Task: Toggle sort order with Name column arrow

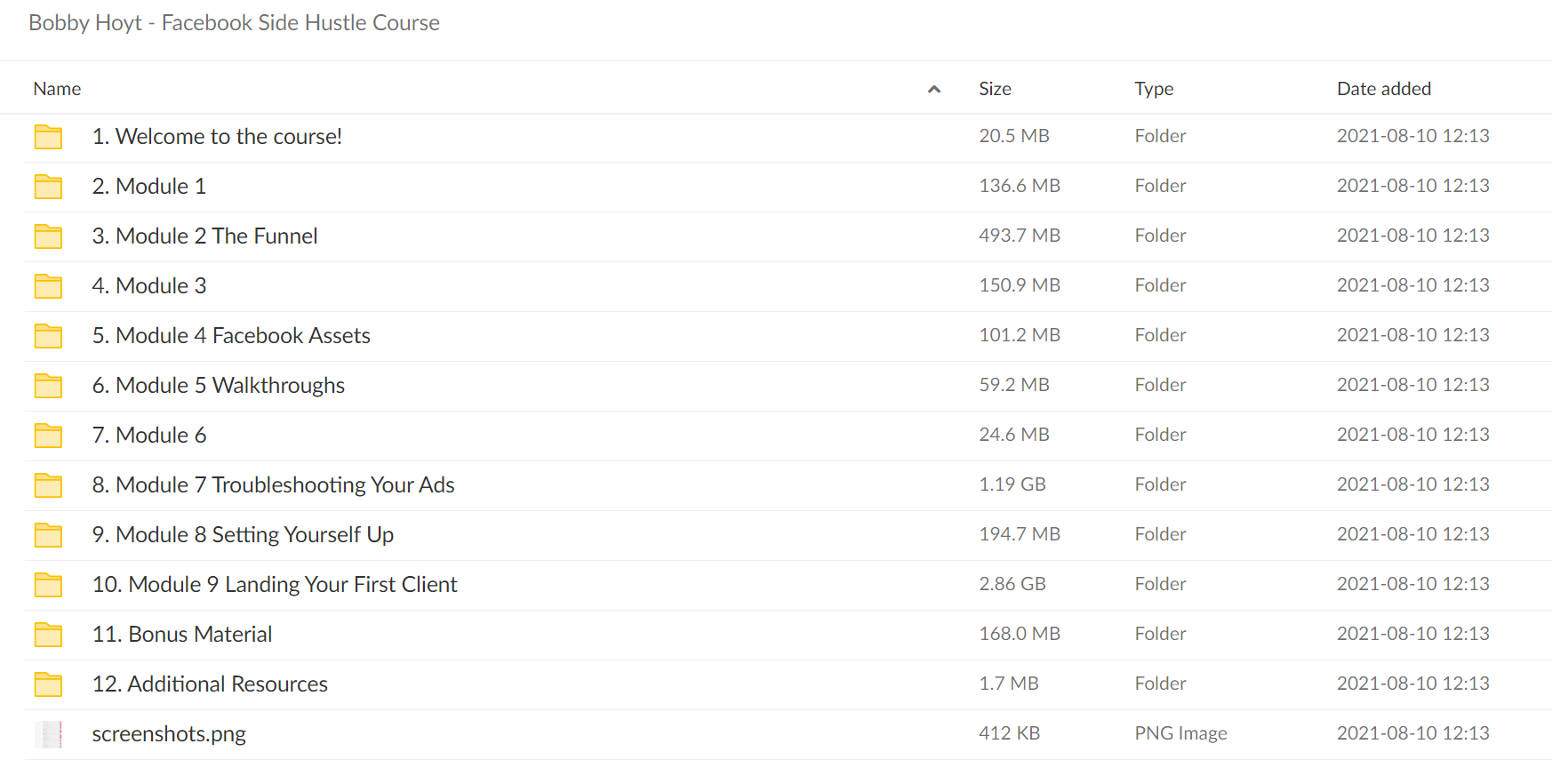Action: 933,89
